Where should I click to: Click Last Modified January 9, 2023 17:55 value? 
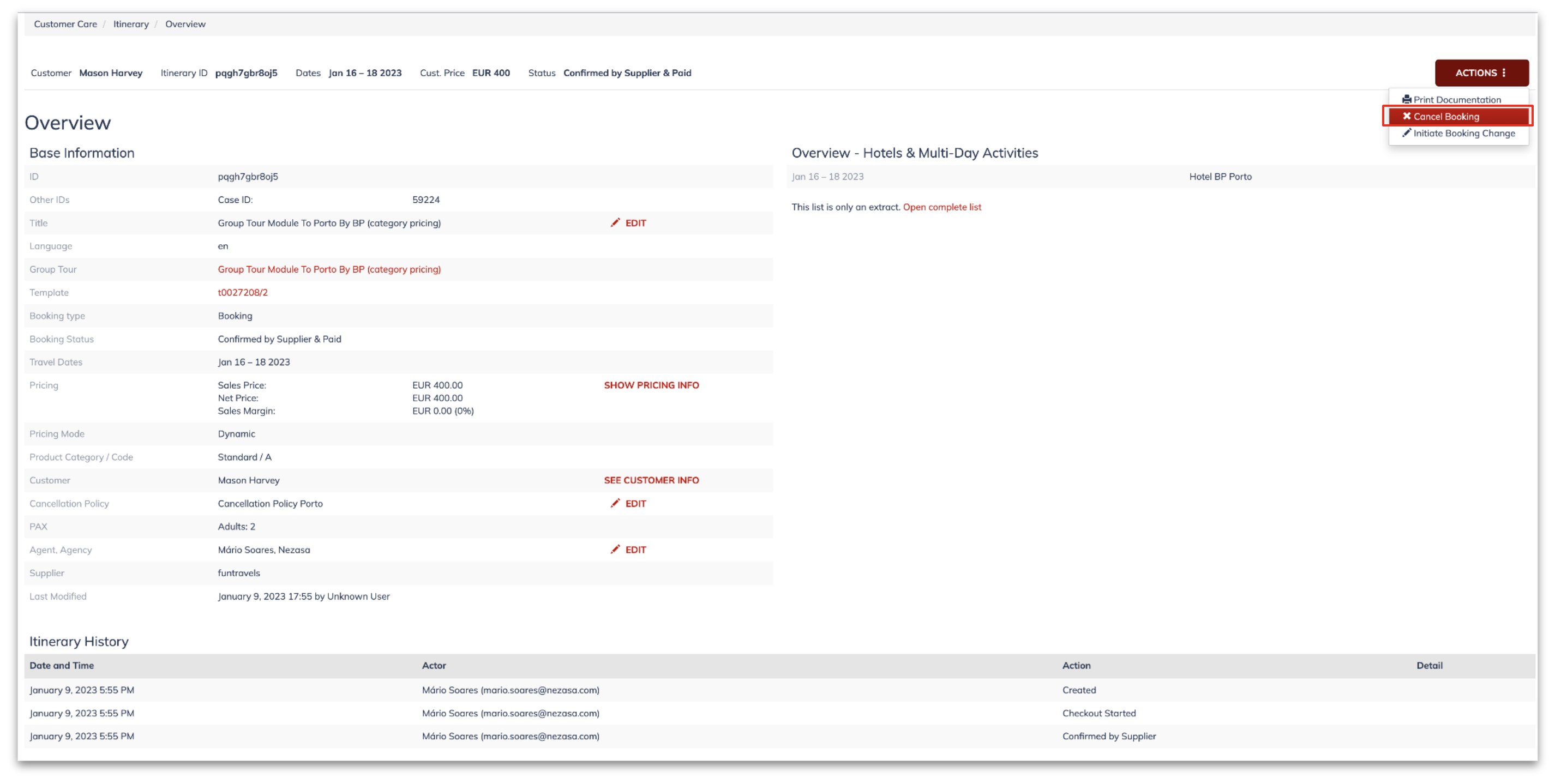click(x=304, y=596)
